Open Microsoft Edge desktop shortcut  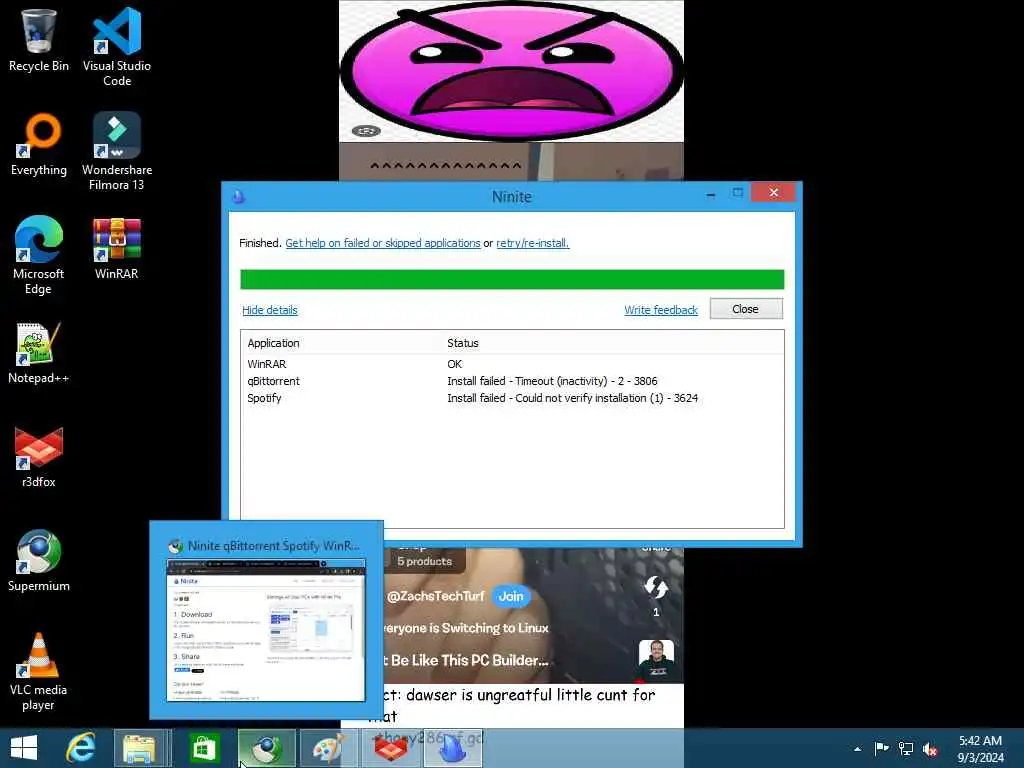click(x=39, y=255)
